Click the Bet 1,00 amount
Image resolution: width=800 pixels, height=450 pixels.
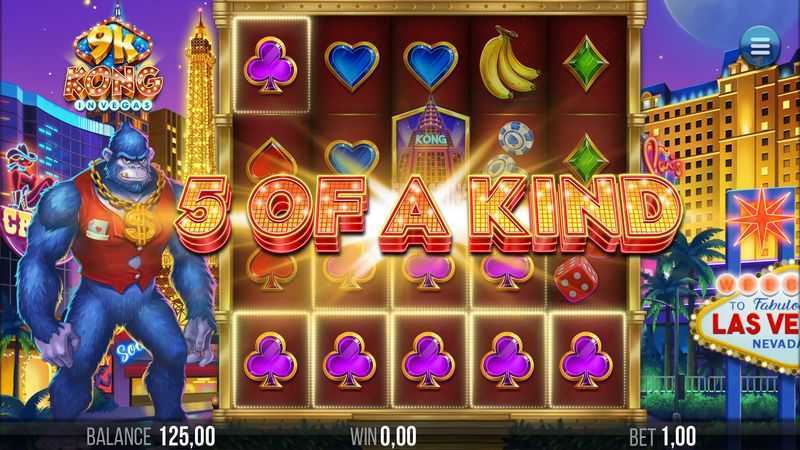click(662, 437)
